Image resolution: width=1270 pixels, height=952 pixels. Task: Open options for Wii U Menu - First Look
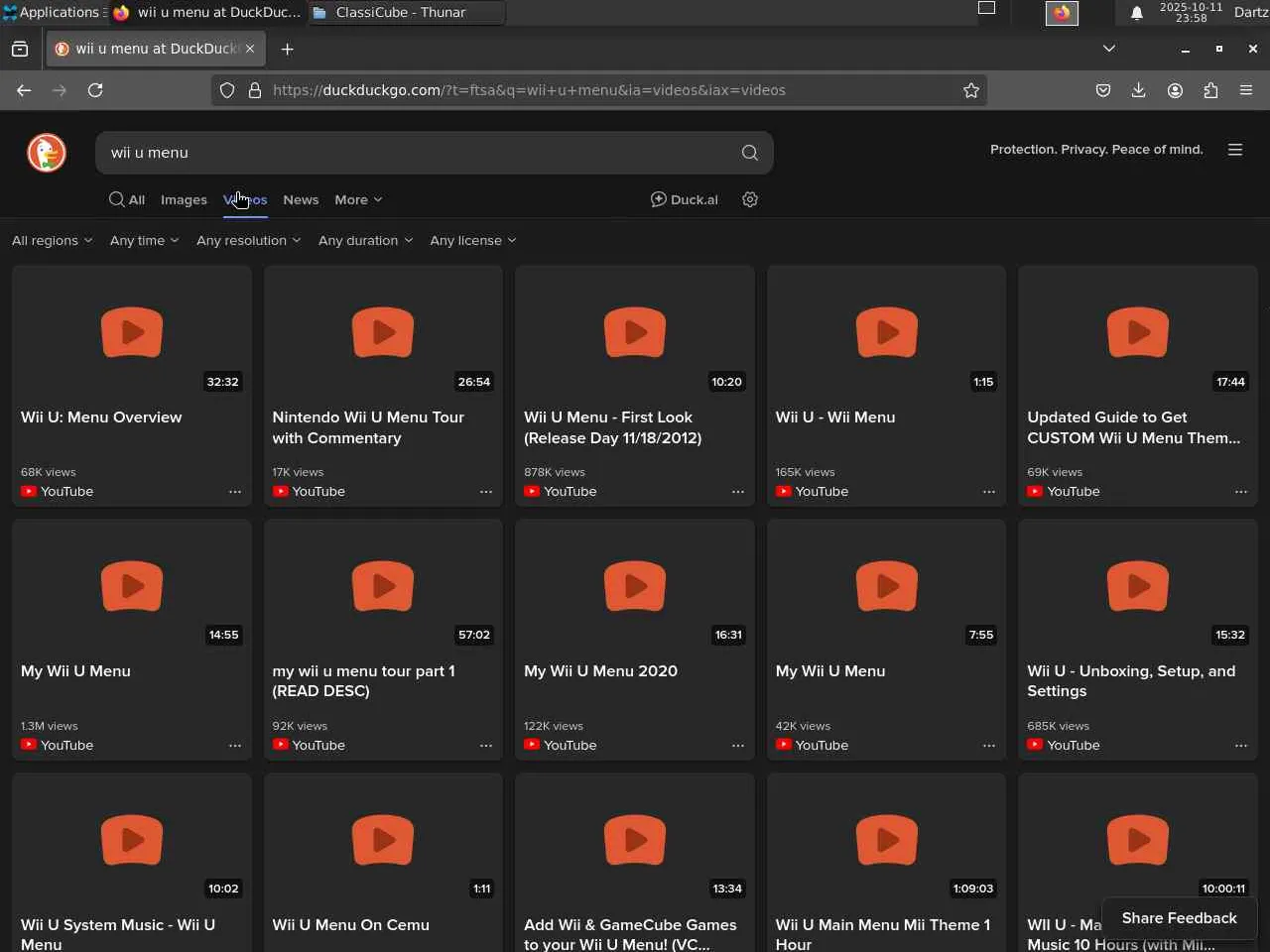coord(738,492)
